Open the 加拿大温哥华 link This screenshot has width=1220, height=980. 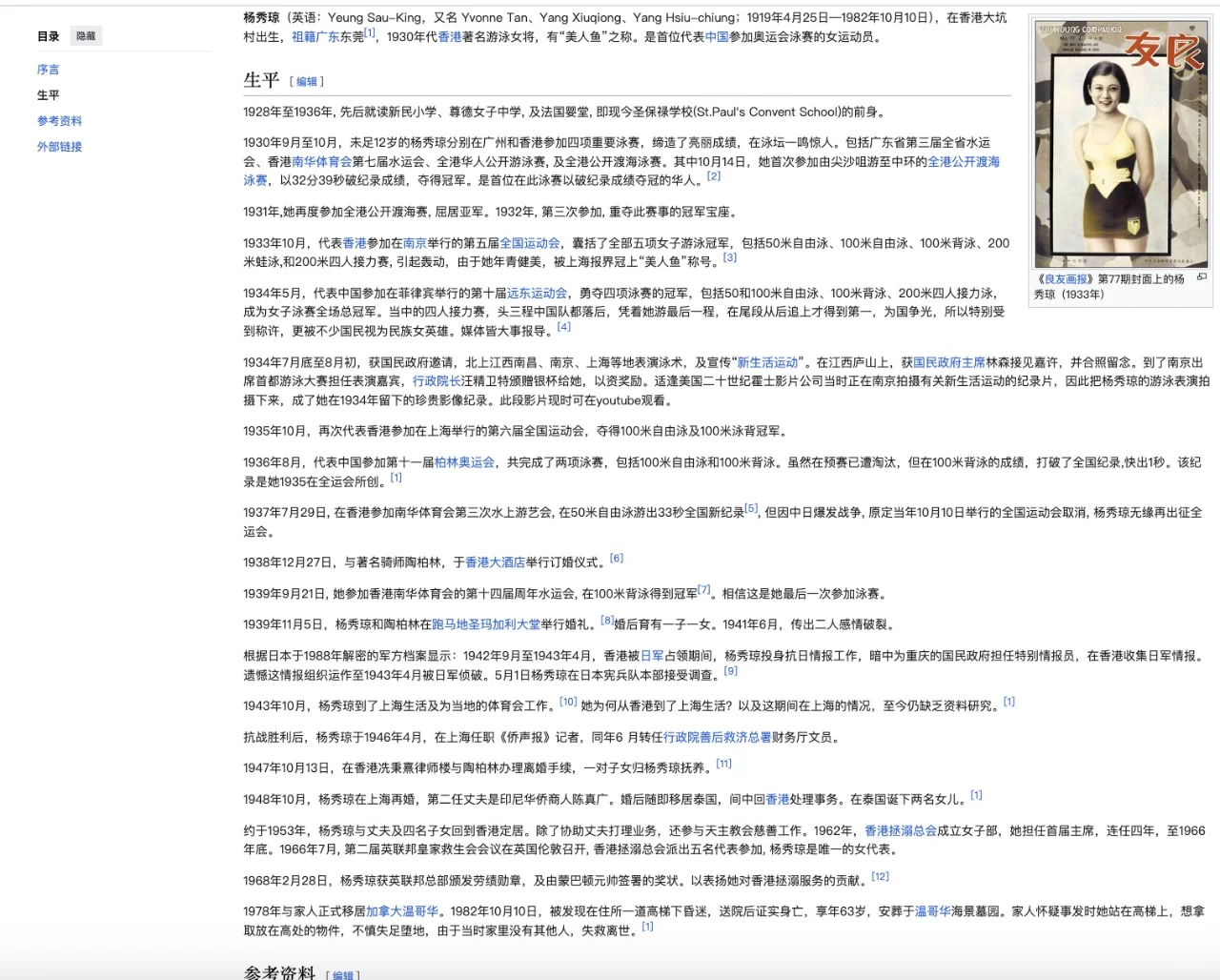tap(402, 912)
